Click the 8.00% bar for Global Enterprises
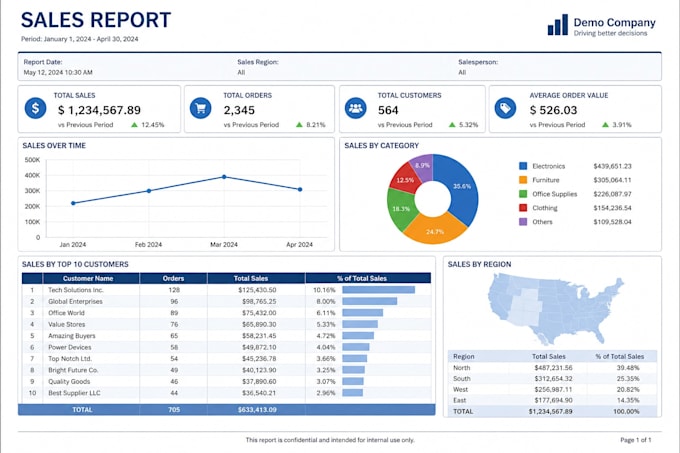The image size is (680, 453). (x=369, y=301)
